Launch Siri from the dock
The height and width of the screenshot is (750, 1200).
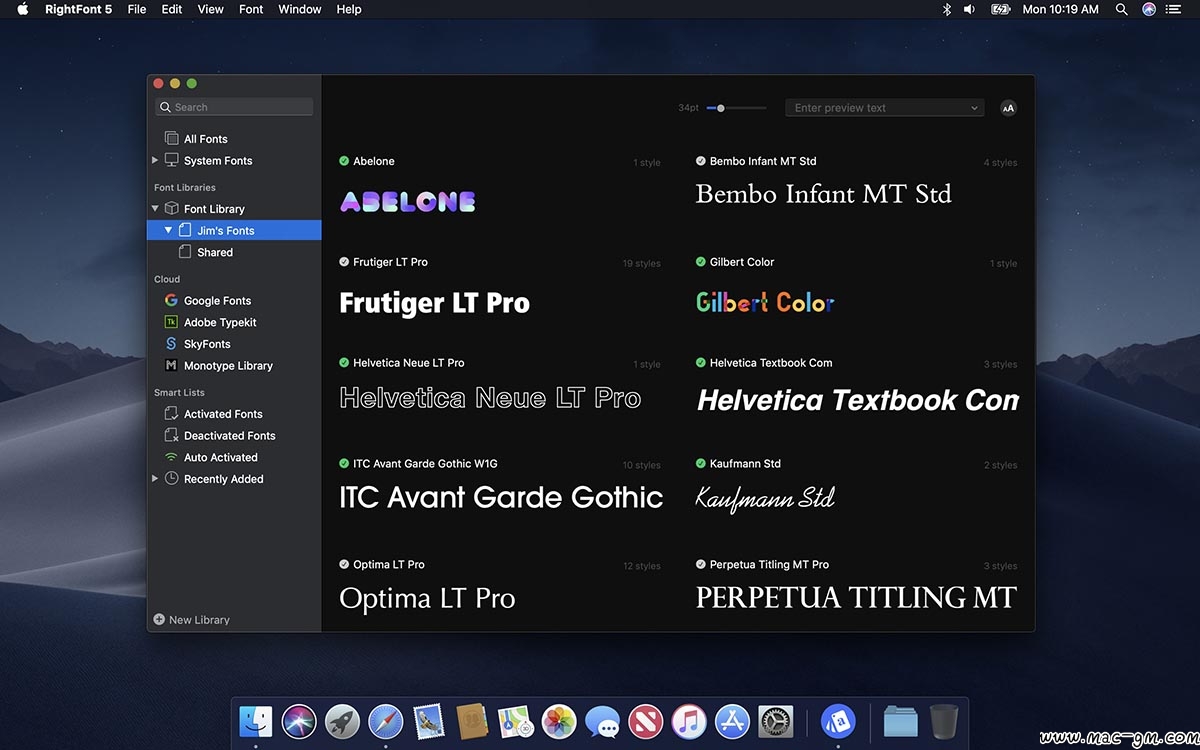[299, 721]
